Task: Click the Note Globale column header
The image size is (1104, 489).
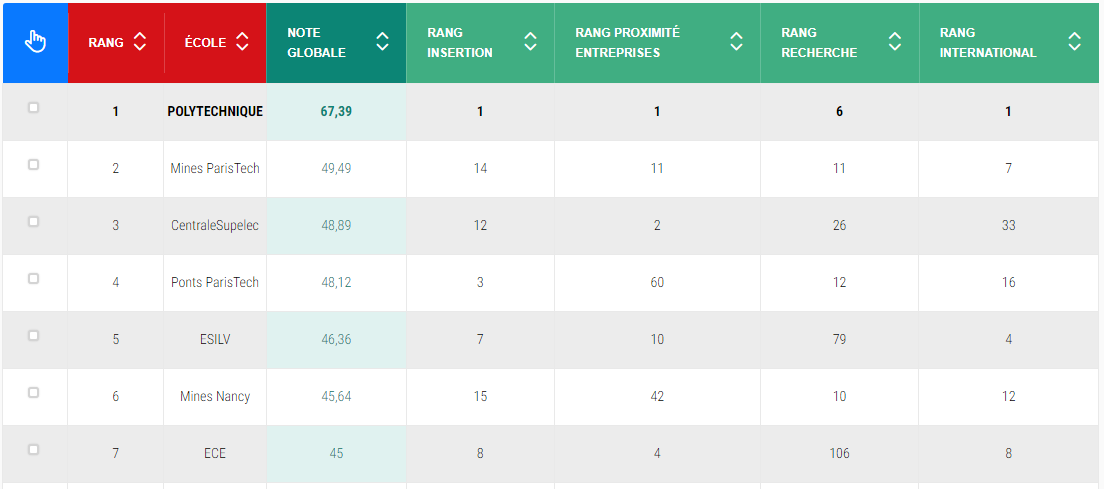Action: 317,42
